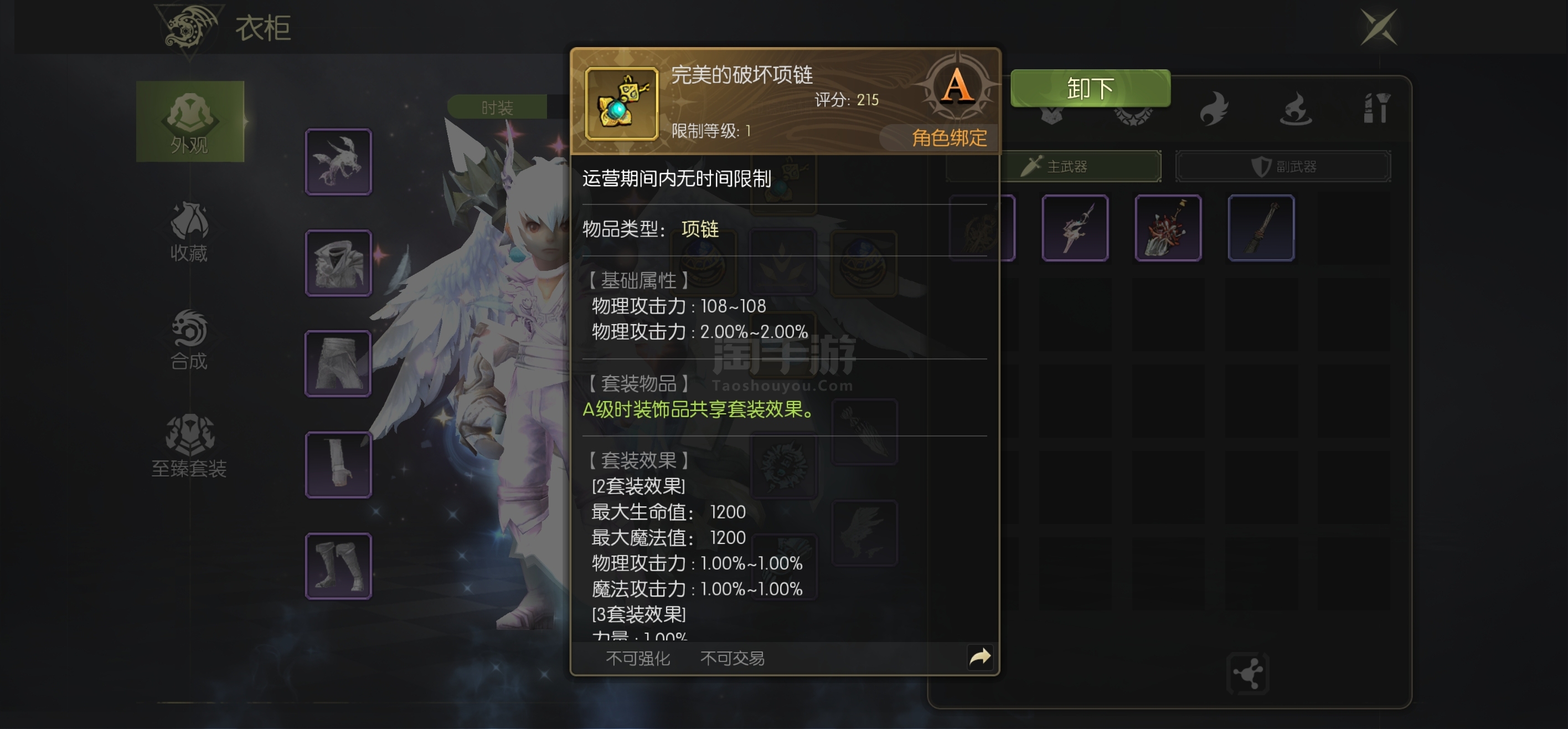This screenshot has width=1568, height=729.
Task: Click the molecule share icon at bottom right
Action: (x=1248, y=674)
